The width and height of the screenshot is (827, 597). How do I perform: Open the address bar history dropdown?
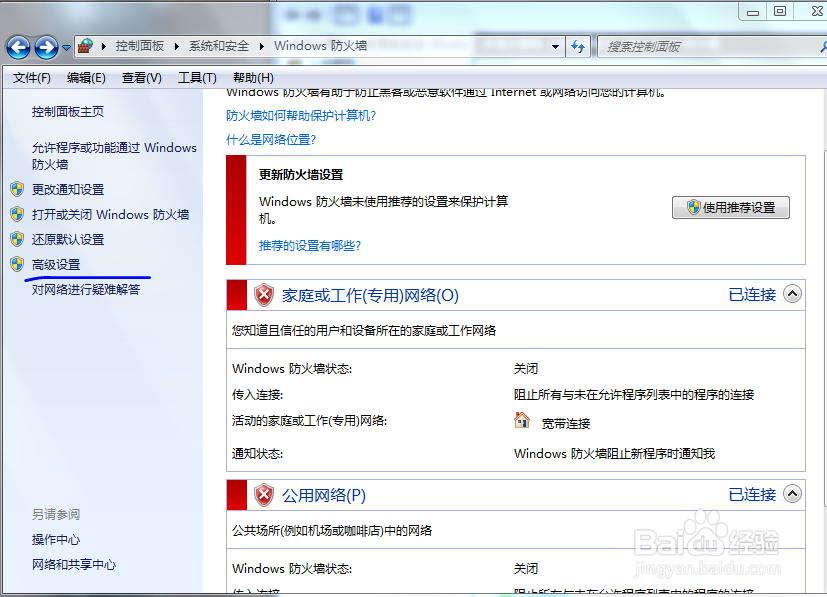pyautogui.click(x=555, y=47)
